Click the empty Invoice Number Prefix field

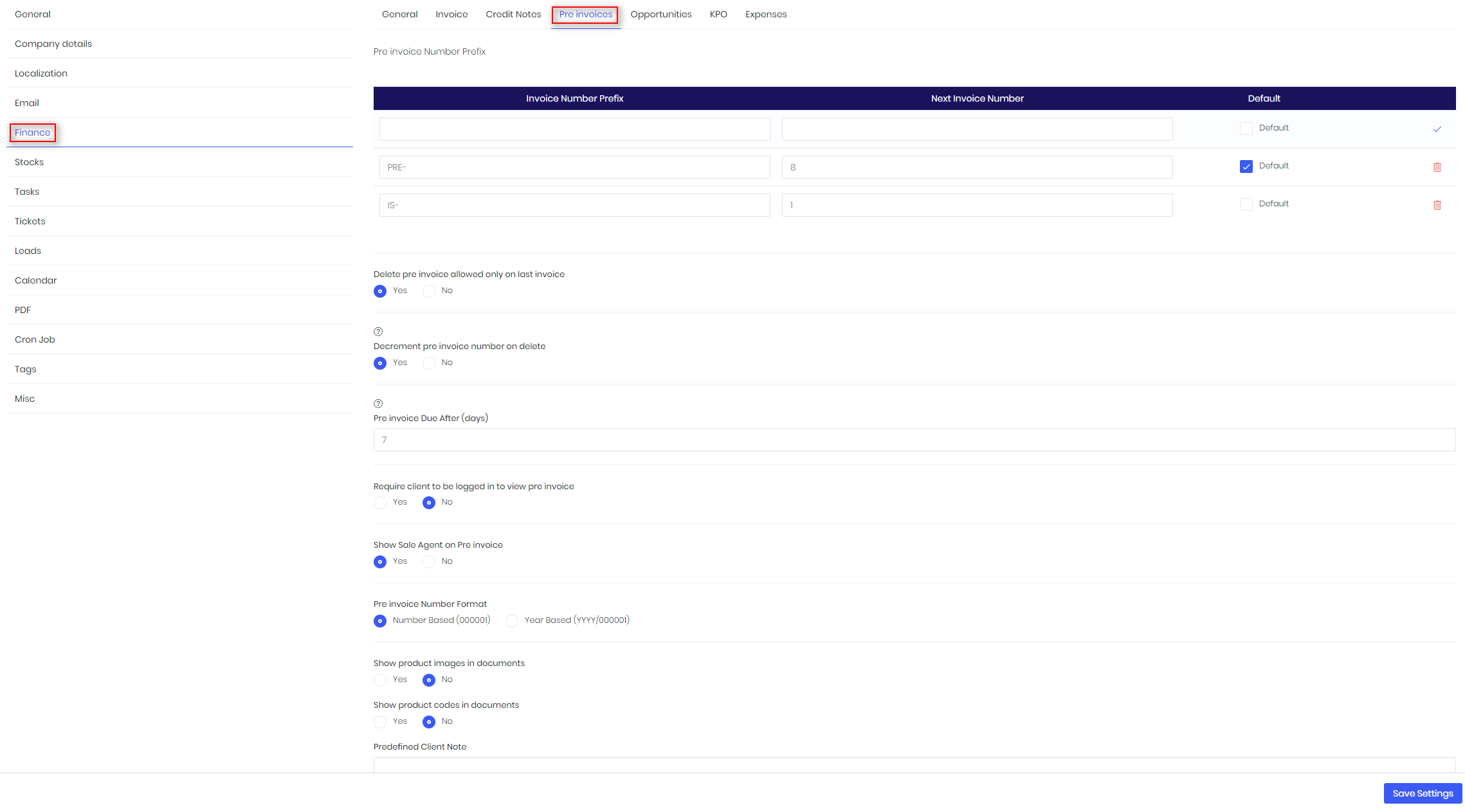pos(574,129)
